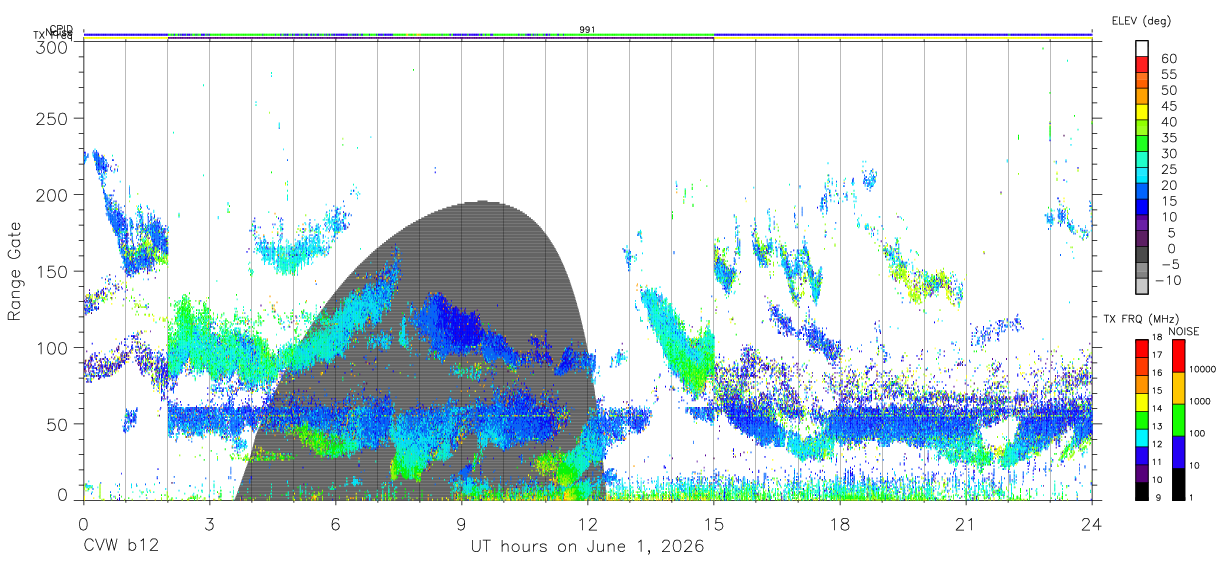This screenshot has height=567, width=1228.
Task: Select the green ELEV swatch between 35 and 30
Action: coord(1142,145)
